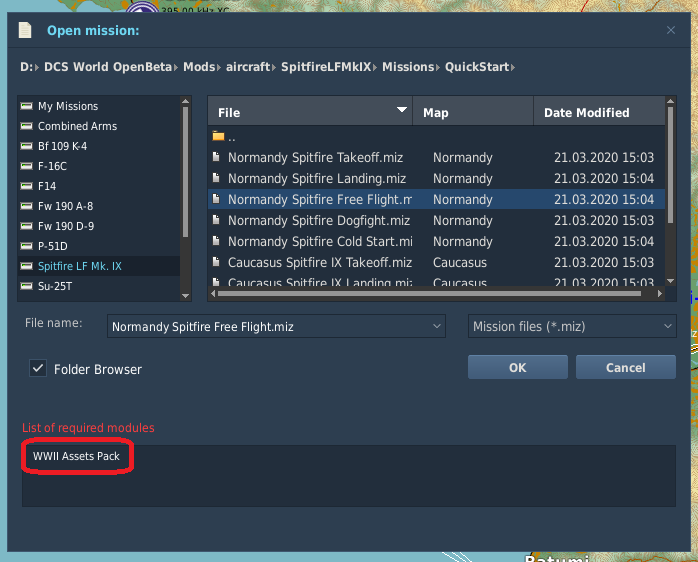Viewport: 698px width, 562px height.
Task: Click the drive icon next to F-16C
Action: click(27, 166)
